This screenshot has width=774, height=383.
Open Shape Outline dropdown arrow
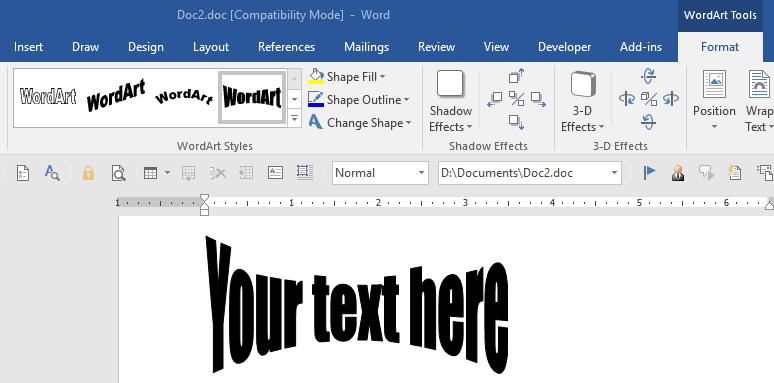coord(406,100)
